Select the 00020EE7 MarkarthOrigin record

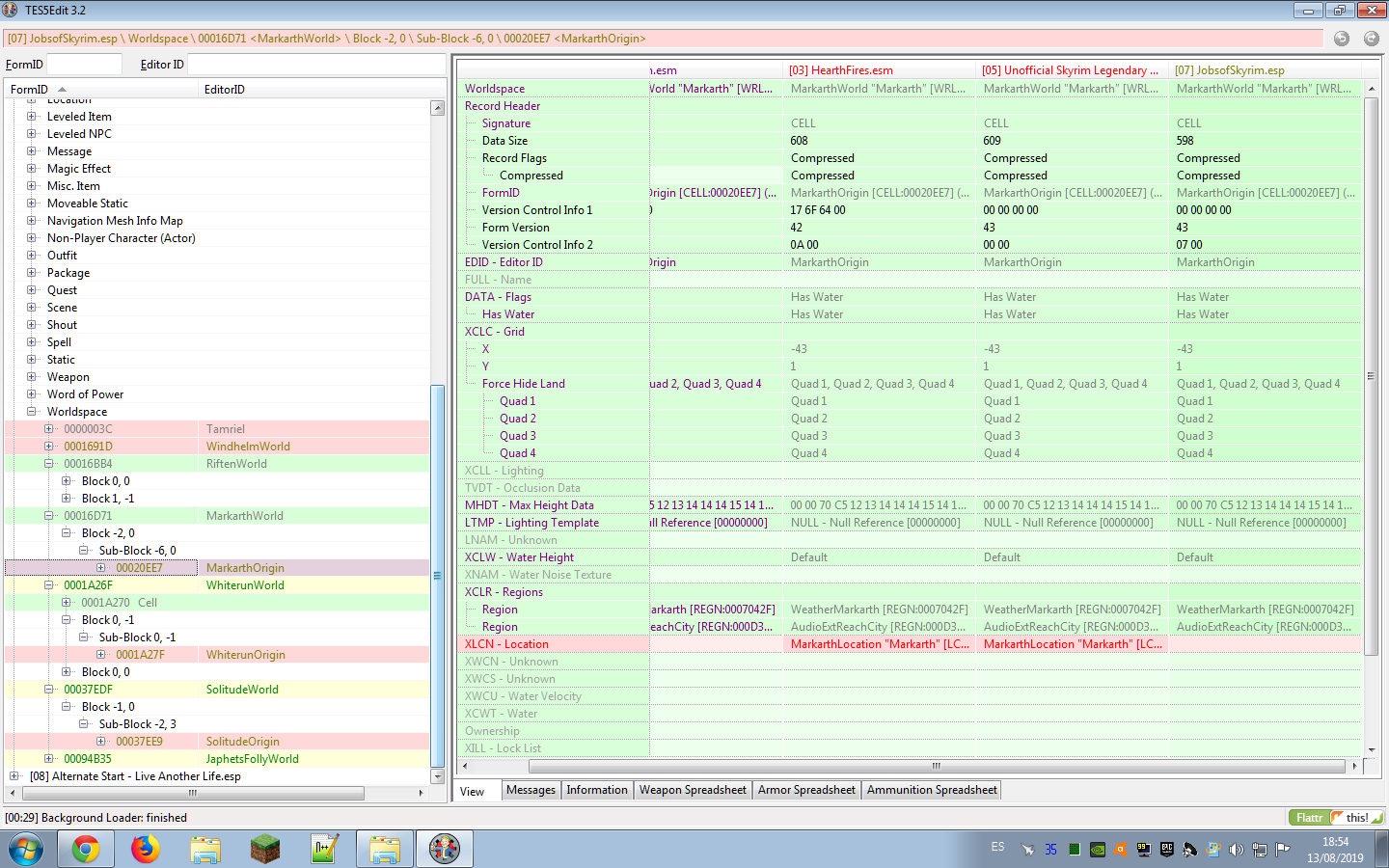[x=217, y=568]
